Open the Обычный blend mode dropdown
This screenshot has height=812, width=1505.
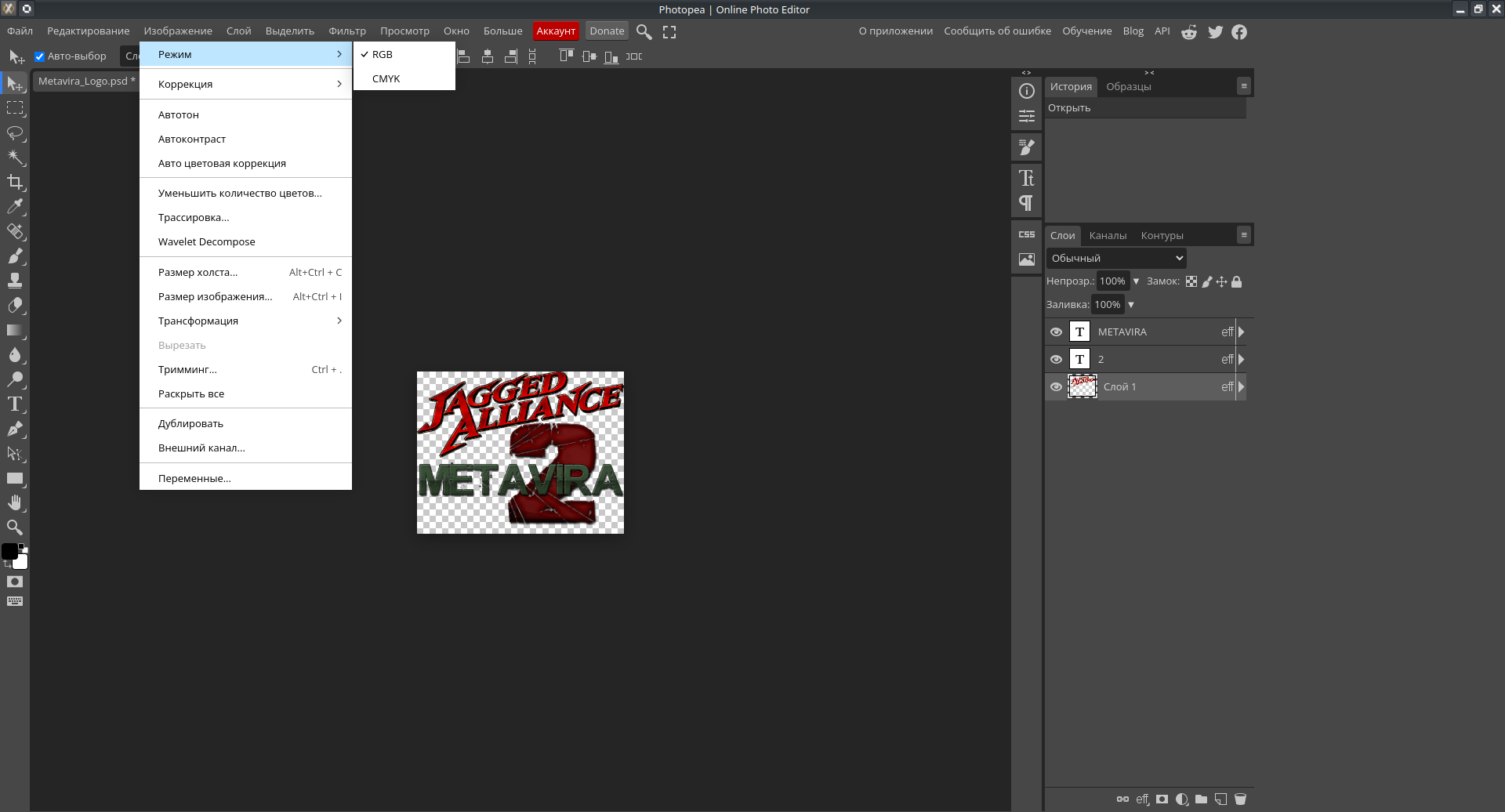(1115, 259)
